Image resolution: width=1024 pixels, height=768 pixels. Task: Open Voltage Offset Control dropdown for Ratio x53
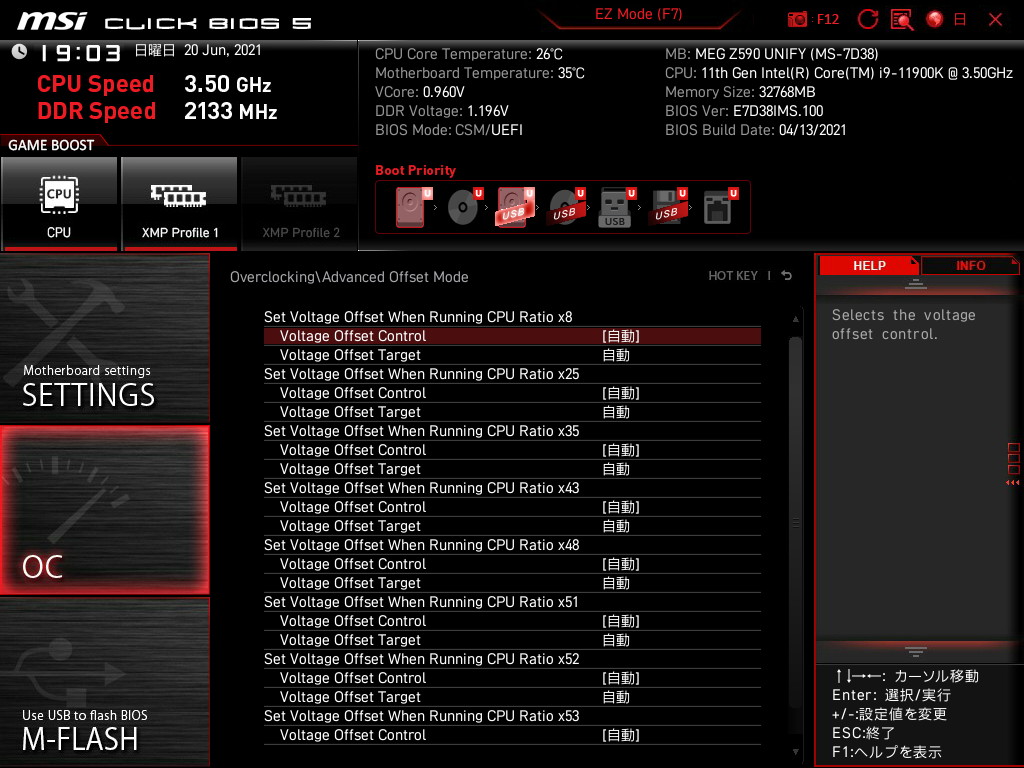(512, 735)
